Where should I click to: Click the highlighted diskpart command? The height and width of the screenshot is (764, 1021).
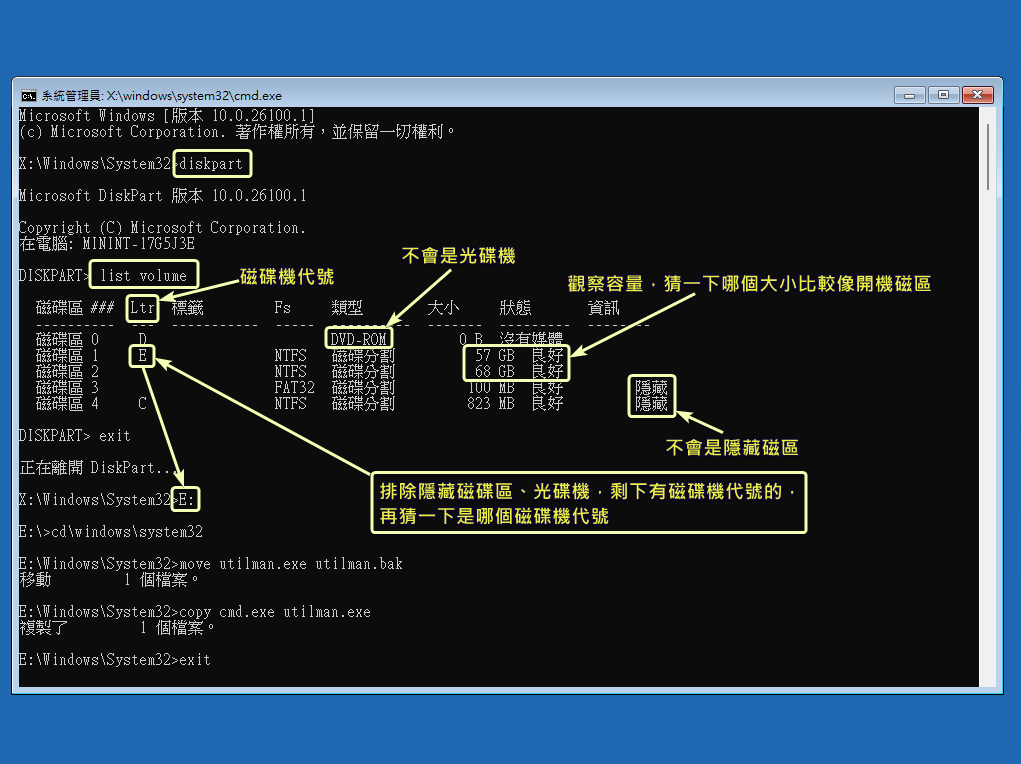click(211, 163)
